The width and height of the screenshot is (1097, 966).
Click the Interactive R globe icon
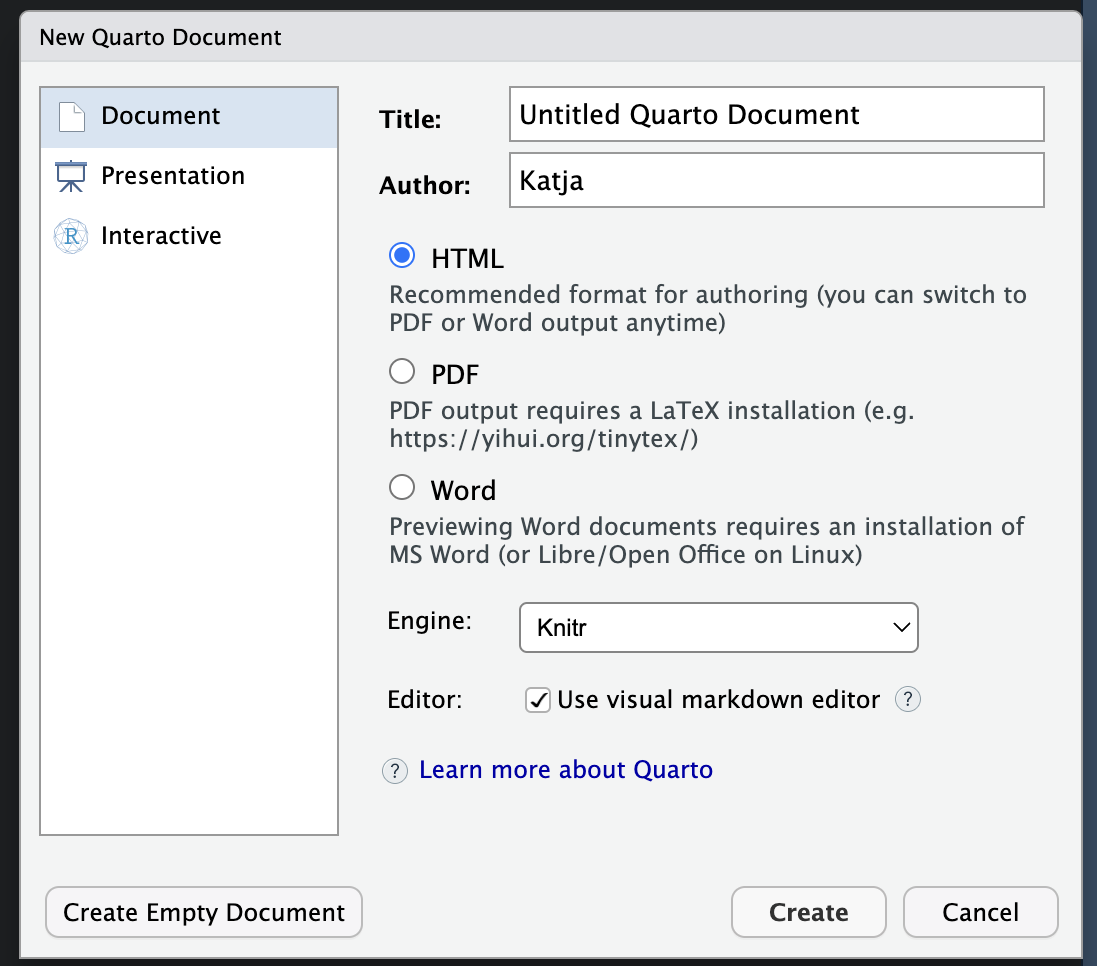coord(72,236)
